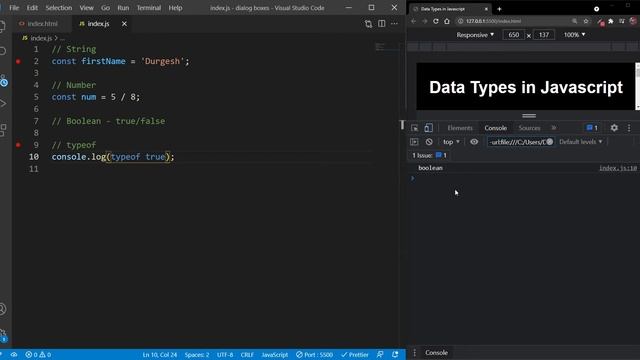This screenshot has height=360, width=640.
Task: Open the DevTools customize menu
Action: tap(629, 128)
